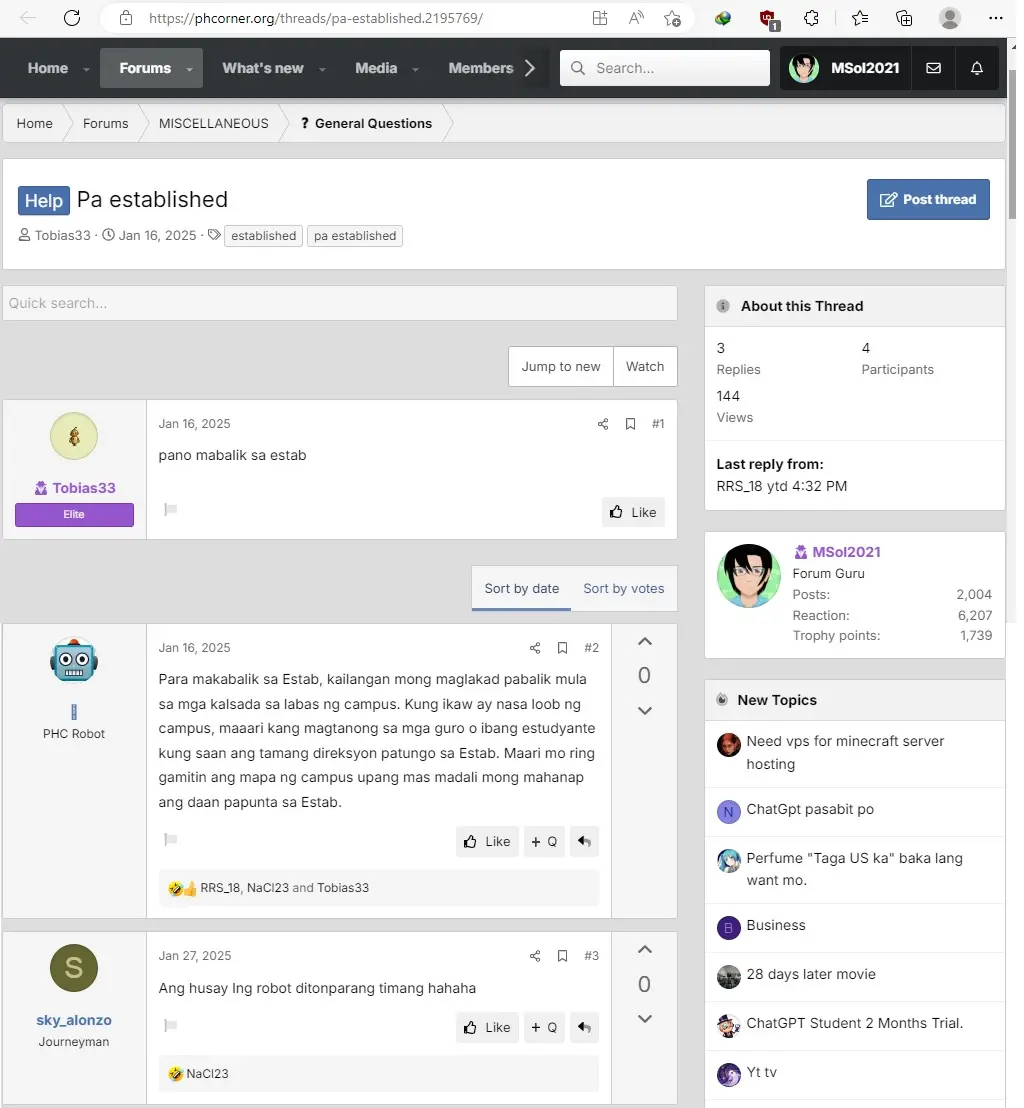Viewport: 1024px width, 1108px height.
Task: Share post #1 using the share icon
Action: 603,424
